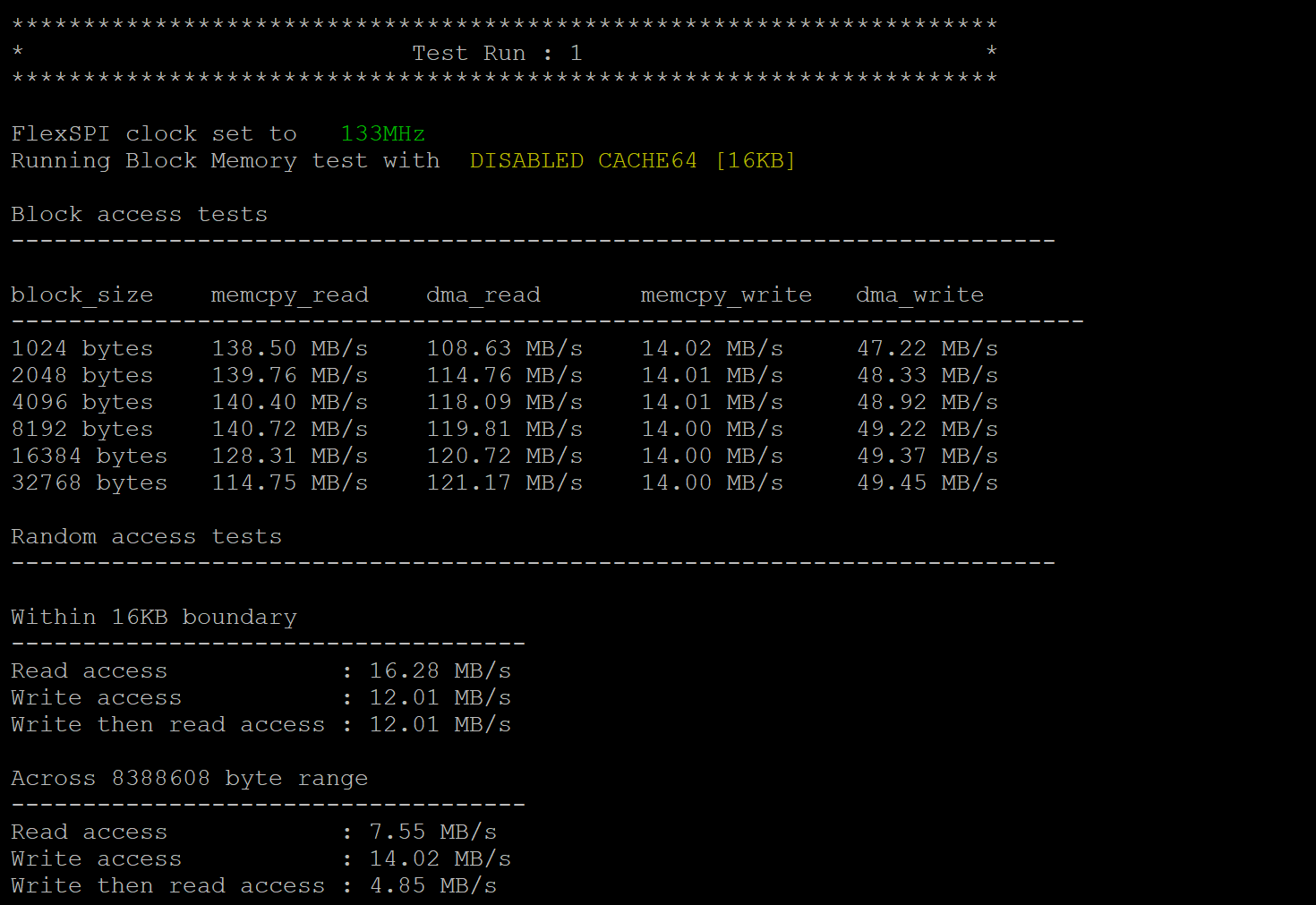Click the Across 8388608 byte range label

pos(189,777)
